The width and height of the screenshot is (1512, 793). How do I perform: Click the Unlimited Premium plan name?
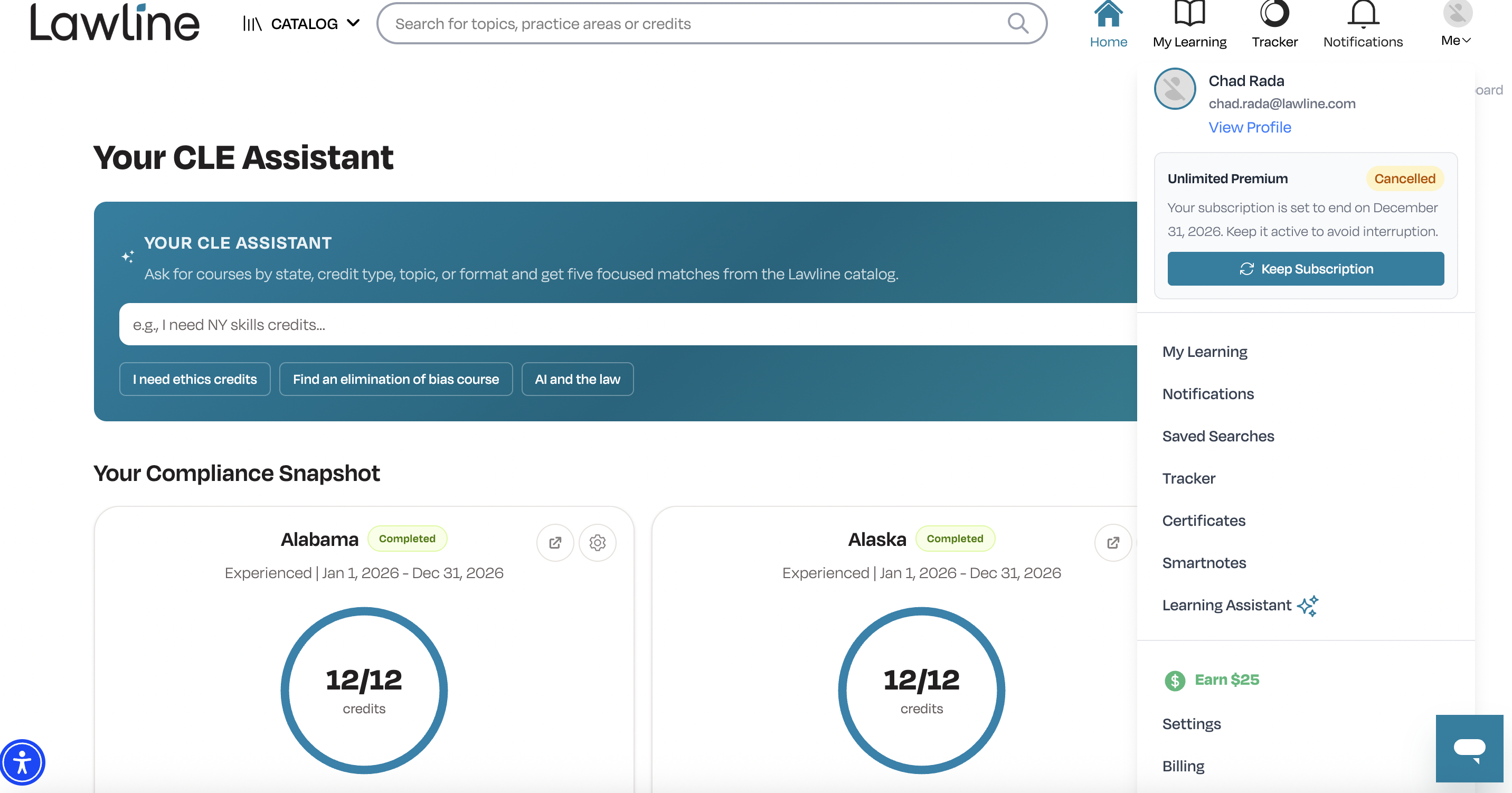pos(1227,178)
